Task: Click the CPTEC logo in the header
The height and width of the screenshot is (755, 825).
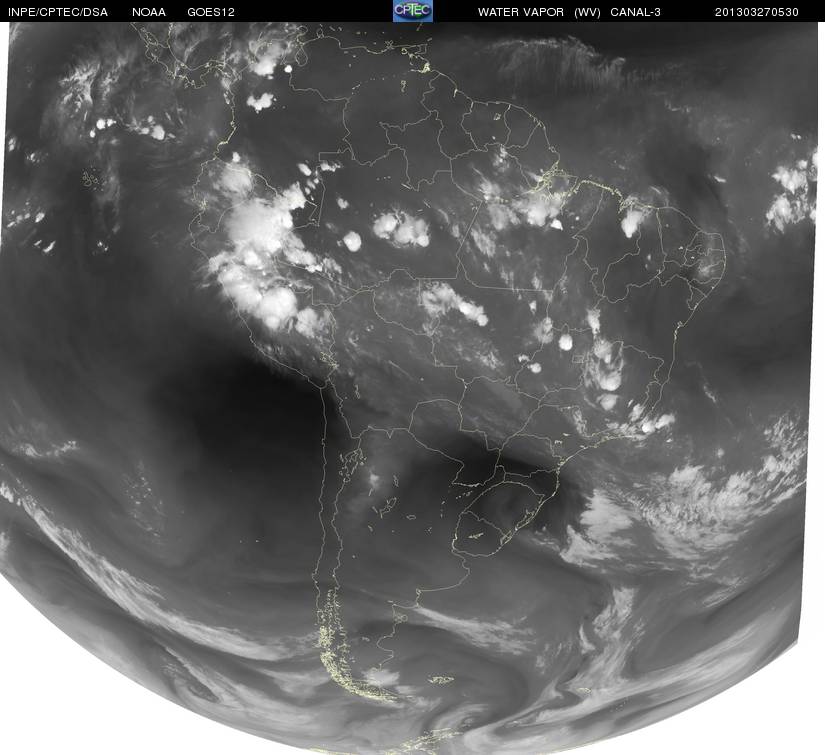Action: 412,11
